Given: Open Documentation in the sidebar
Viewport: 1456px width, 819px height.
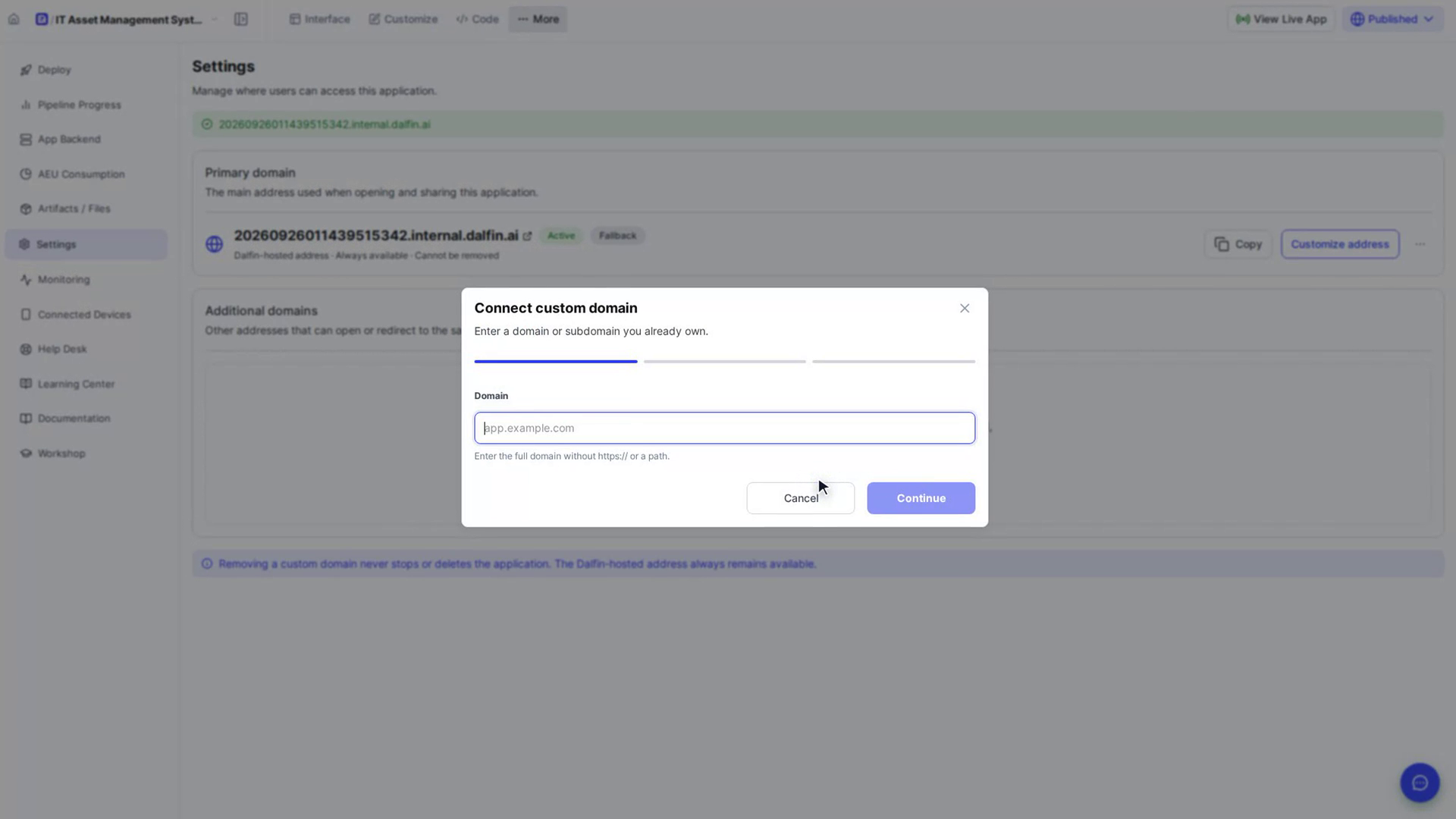Looking at the screenshot, I should click(x=86, y=419).
